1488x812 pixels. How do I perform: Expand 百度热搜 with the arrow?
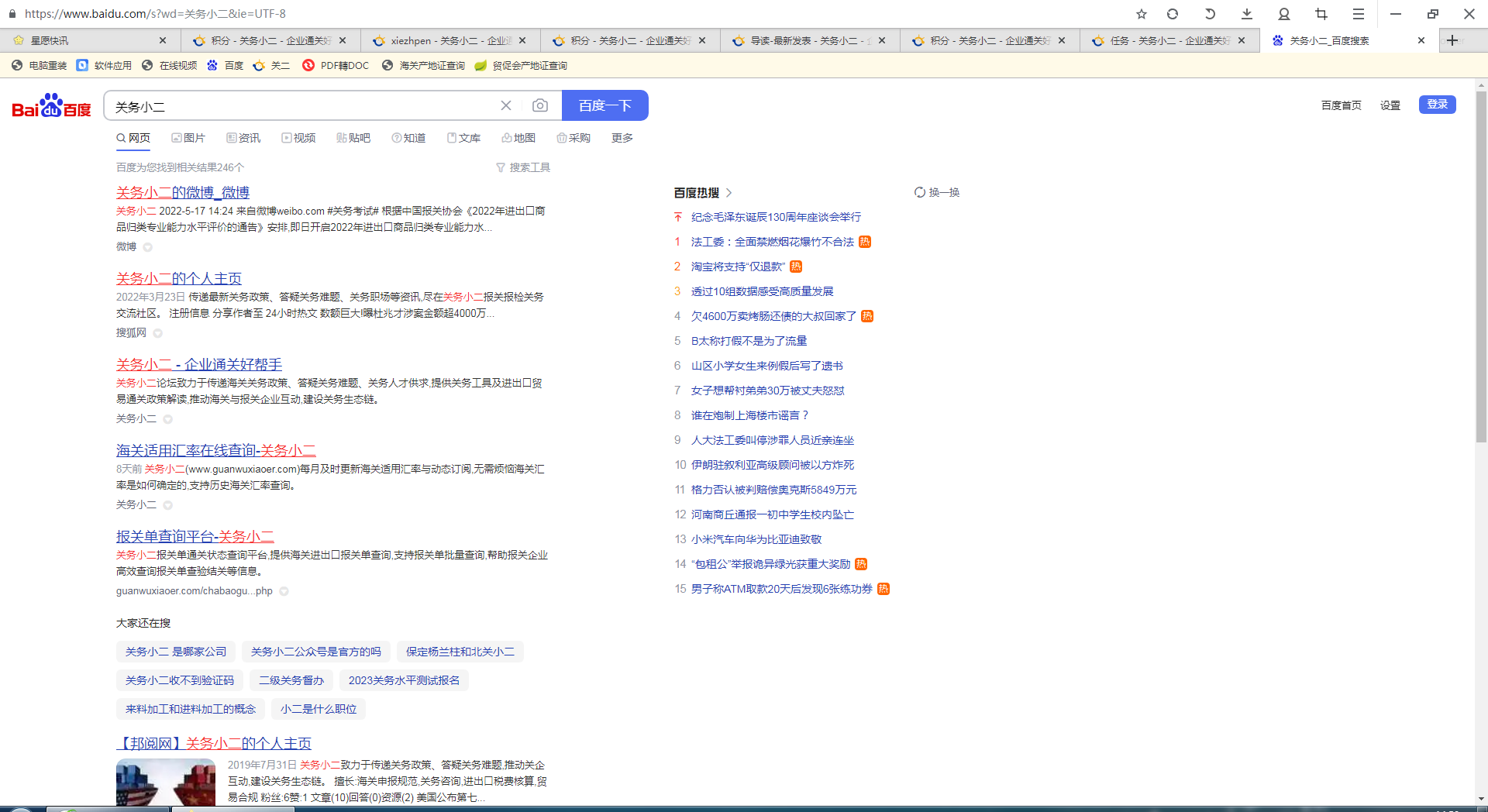coord(729,192)
